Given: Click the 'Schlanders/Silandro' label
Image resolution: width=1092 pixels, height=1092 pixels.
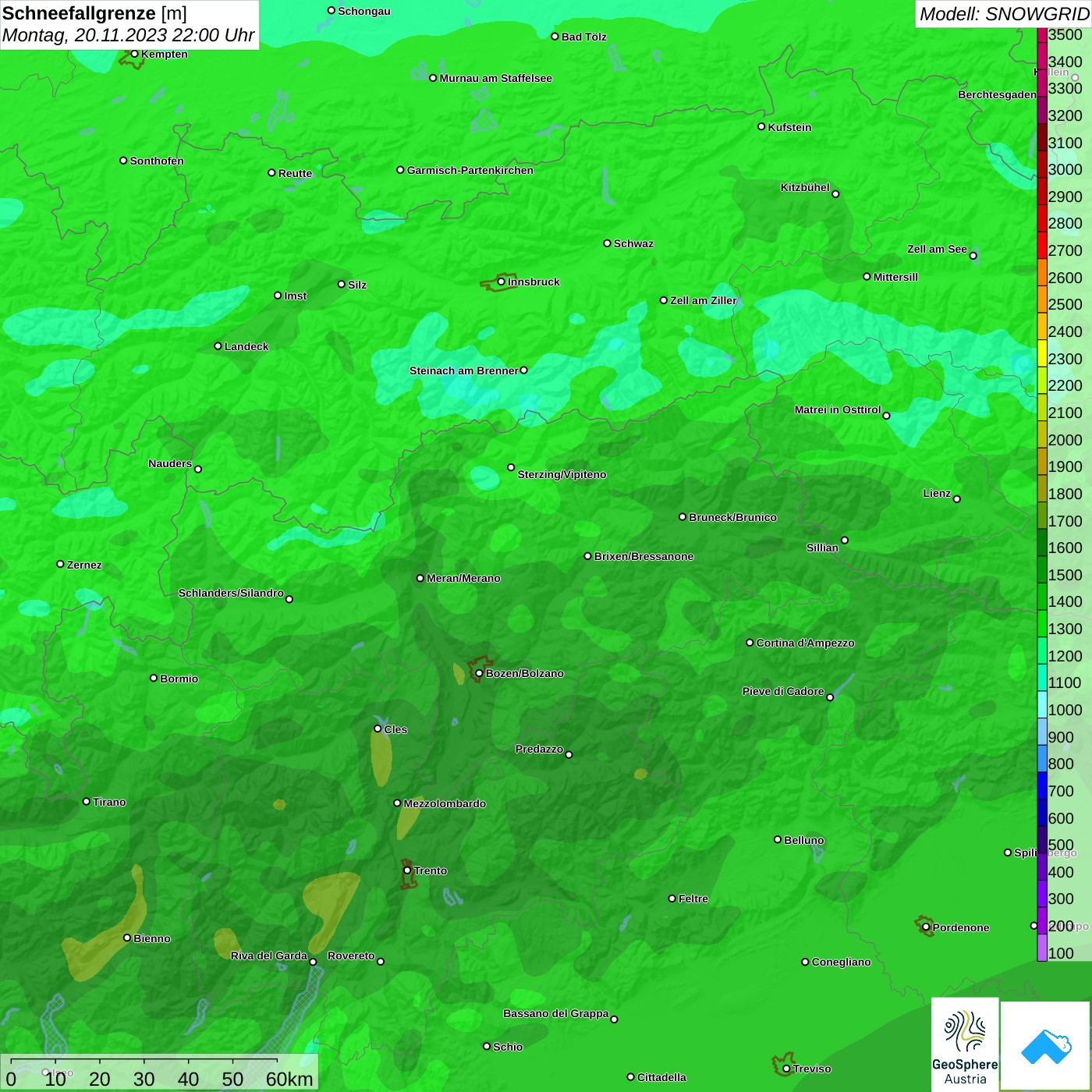Looking at the screenshot, I should pos(231,593).
